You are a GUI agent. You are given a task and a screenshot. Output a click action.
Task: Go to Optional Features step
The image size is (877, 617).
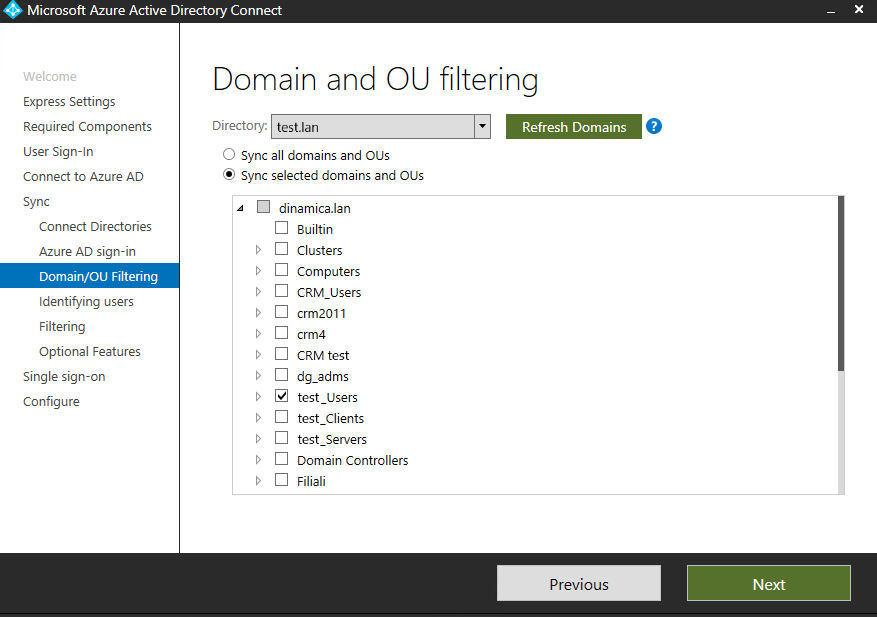tap(89, 351)
